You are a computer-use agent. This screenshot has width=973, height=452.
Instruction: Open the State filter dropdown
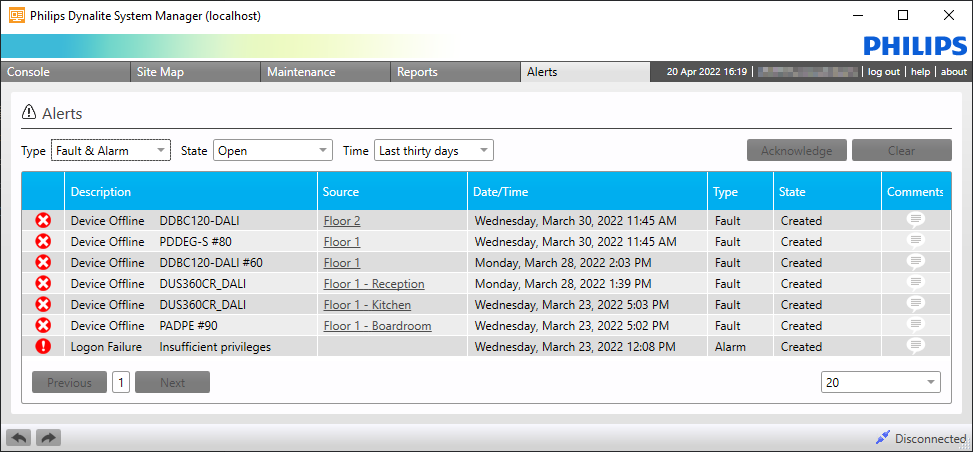coord(272,151)
